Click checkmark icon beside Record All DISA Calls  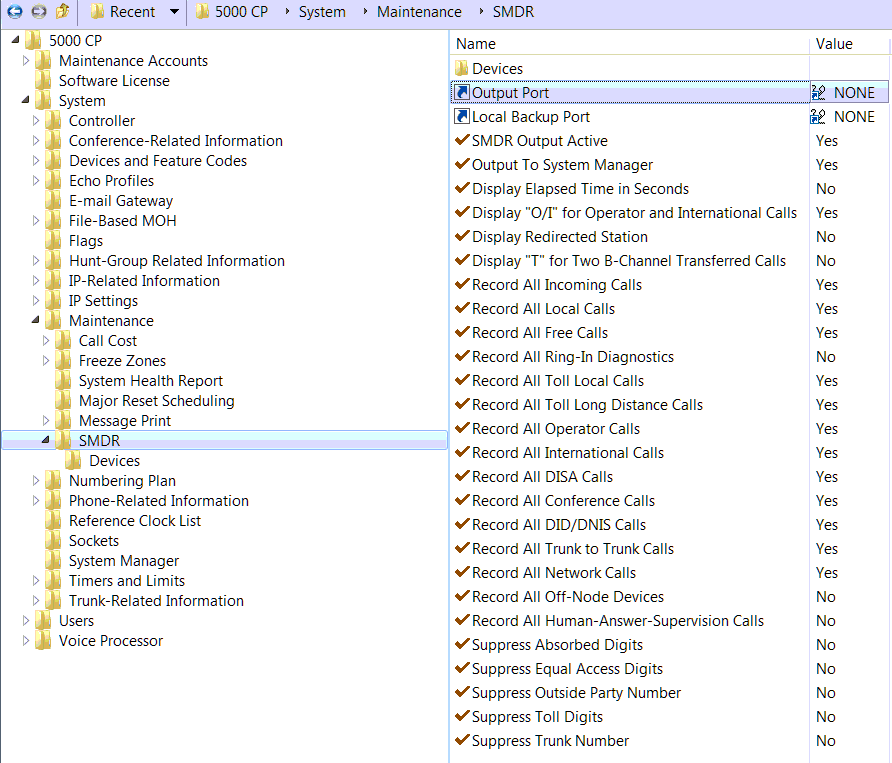pyautogui.click(x=462, y=476)
